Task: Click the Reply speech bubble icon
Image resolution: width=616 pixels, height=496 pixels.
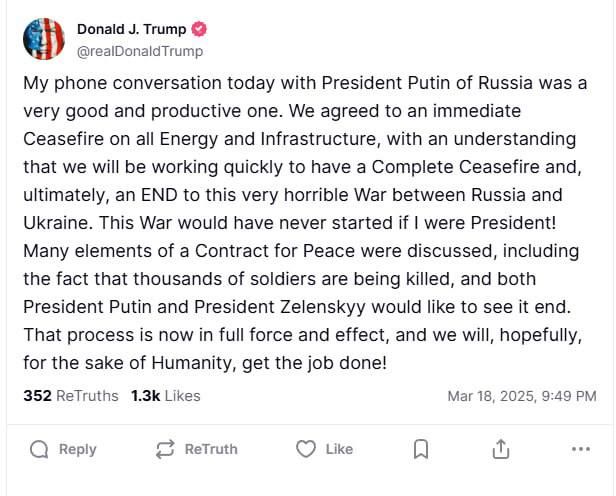Action: pos(40,450)
